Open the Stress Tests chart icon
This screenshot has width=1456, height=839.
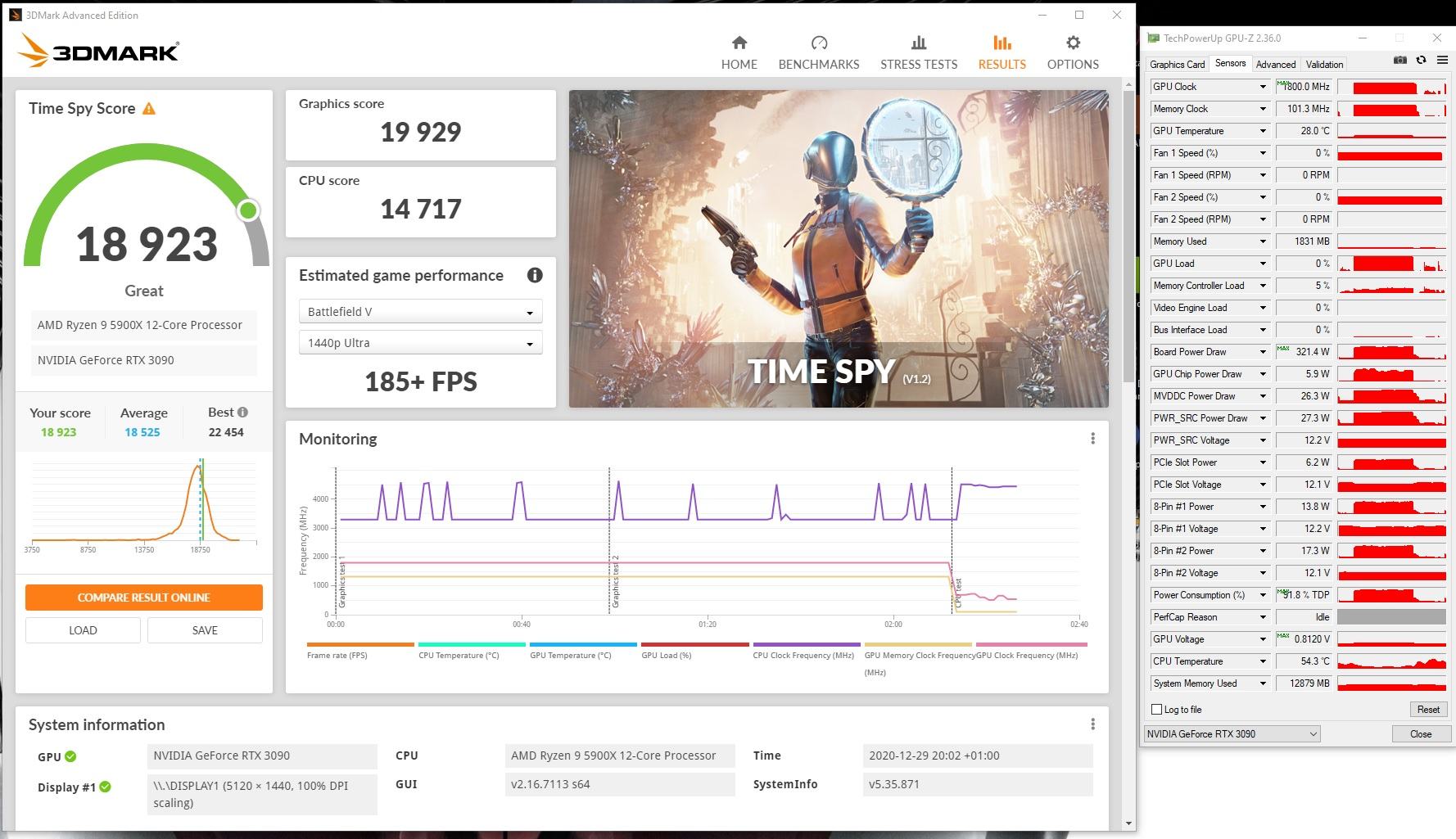point(919,43)
